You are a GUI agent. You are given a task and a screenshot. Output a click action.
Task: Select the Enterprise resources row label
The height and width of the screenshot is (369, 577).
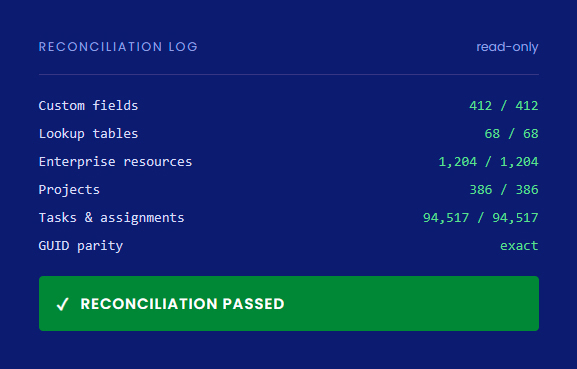point(115,162)
